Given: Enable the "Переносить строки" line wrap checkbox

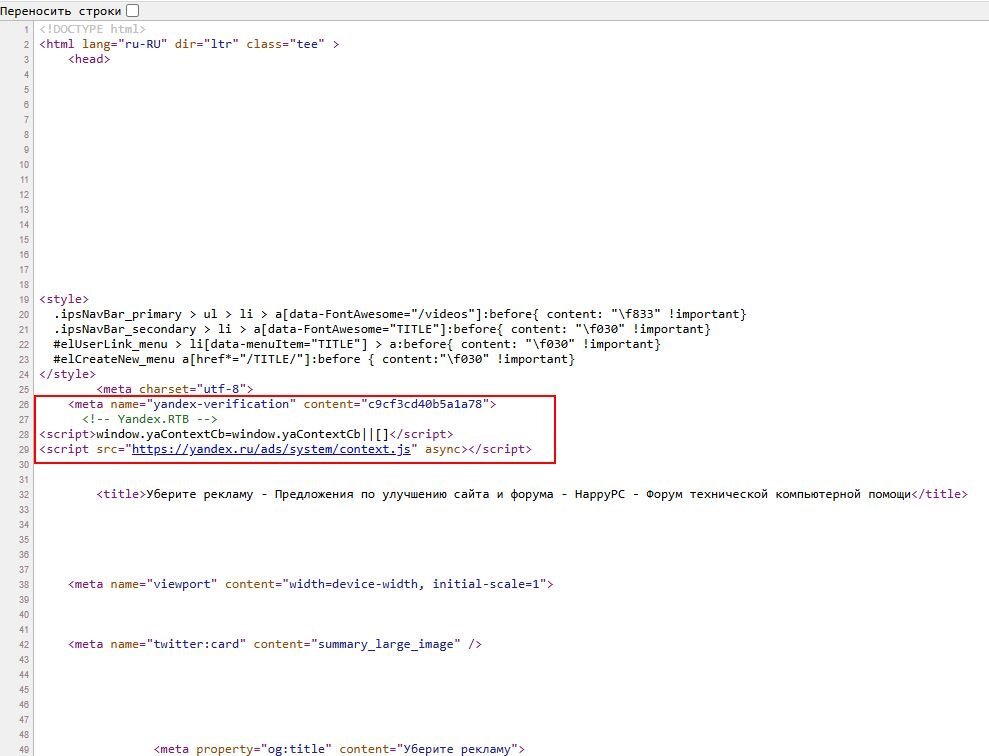Looking at the screenshot, I should coord(133,10).
